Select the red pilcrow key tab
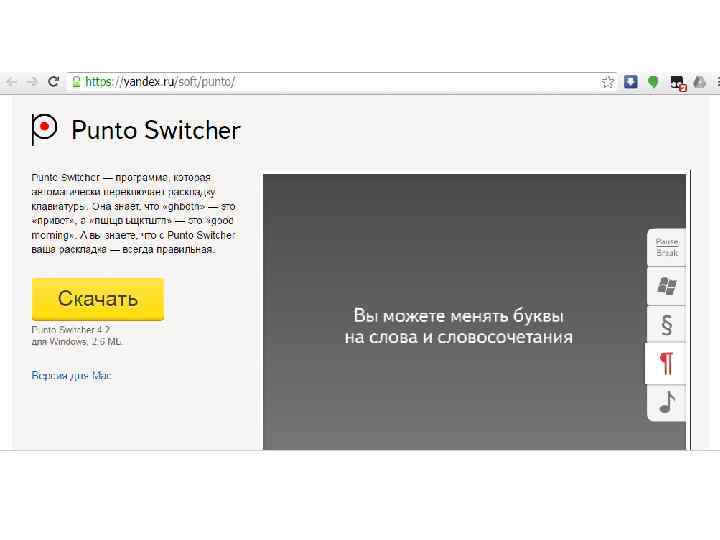The image size is (720, 540). [x=666, y=363]
